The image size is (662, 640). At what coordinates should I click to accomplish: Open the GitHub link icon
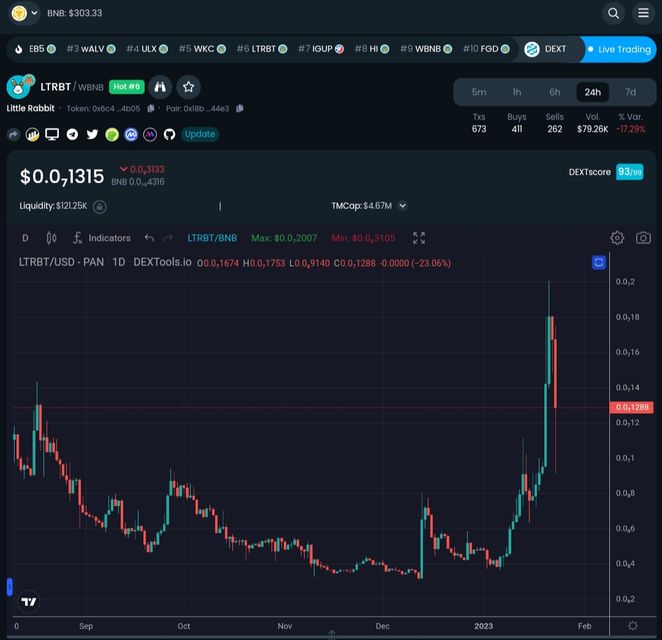169,135
